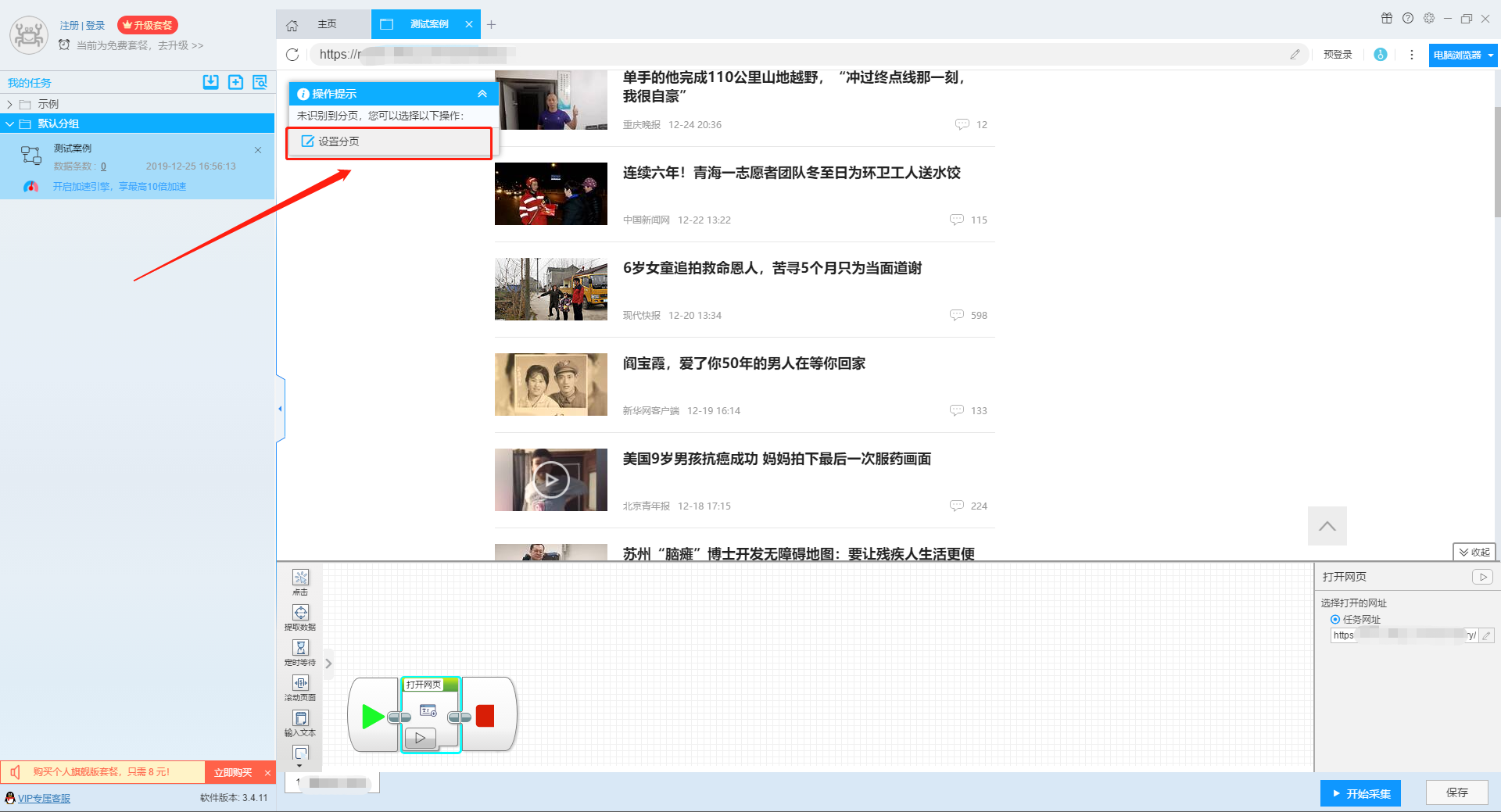Click the task URL field in properties

pos(1404,635)
